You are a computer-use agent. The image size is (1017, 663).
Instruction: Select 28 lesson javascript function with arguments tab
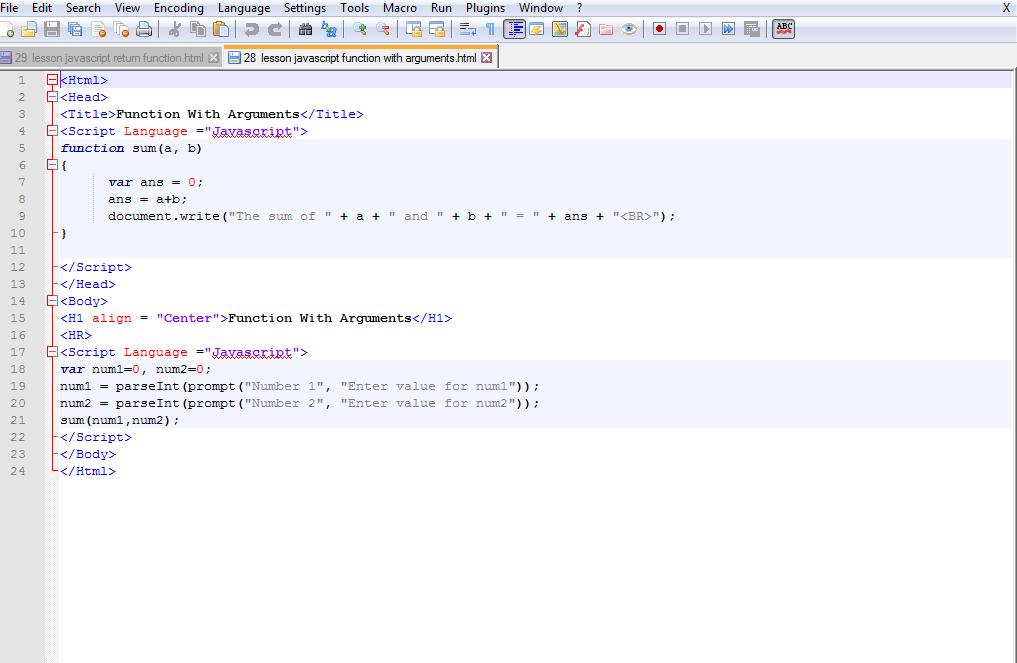[x=360, y=58]
